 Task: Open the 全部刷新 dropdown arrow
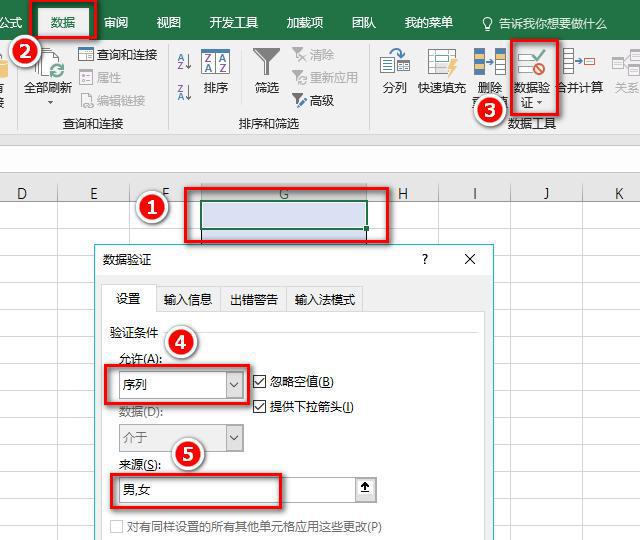(50, 102)
